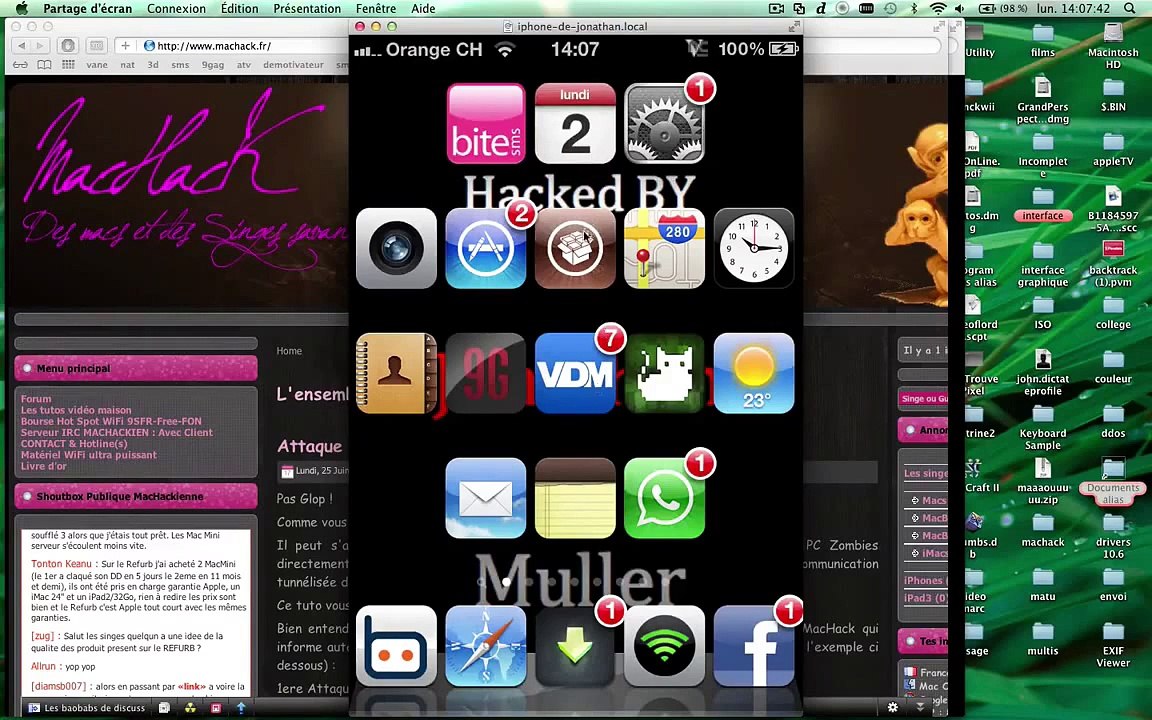Image resolution: width=1152 pixels, height=720 pixels.
Task: Open the Mail app on the iPhone
Action: pyautogui.click(x=486, y=498)
